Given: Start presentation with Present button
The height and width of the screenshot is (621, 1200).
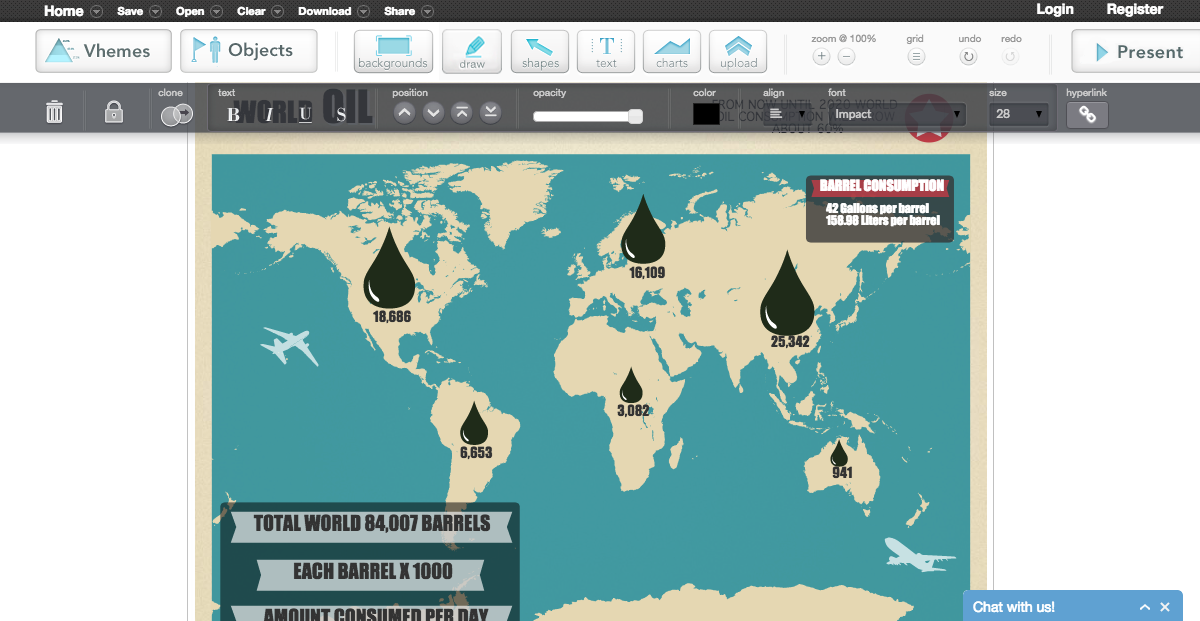Looking at the screenshot, I should 1136,51.
